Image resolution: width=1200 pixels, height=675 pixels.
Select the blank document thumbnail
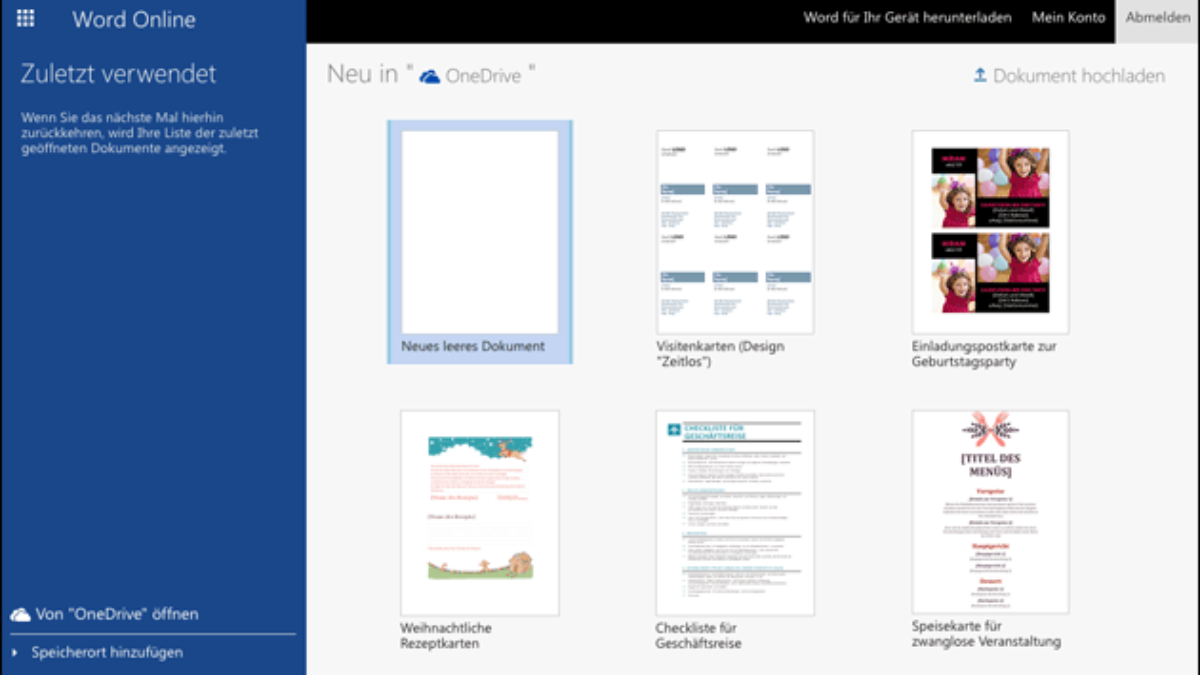[480, 231]
